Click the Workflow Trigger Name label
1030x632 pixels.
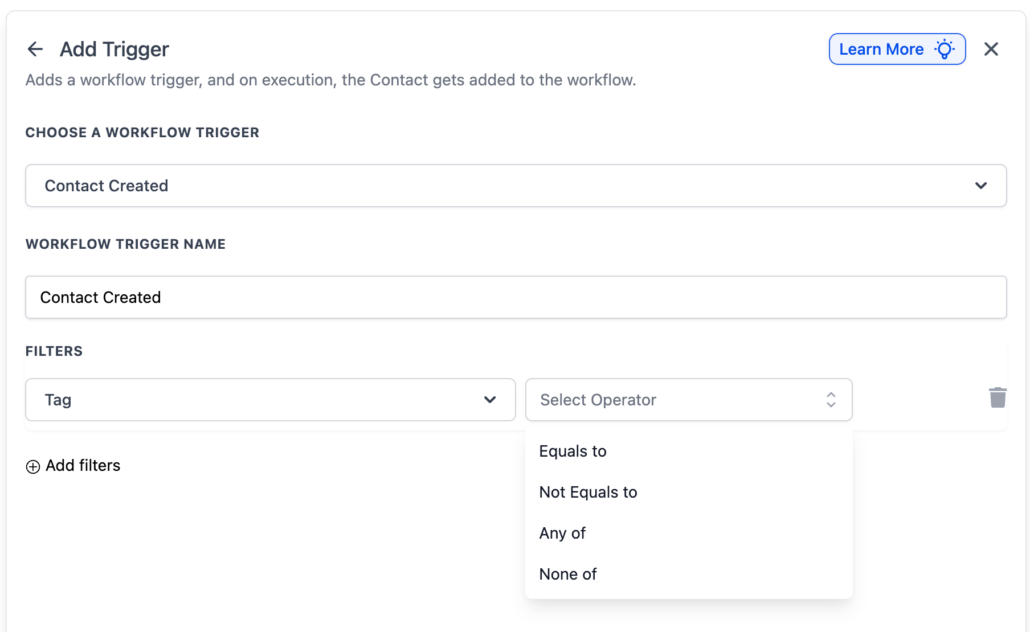125,244
